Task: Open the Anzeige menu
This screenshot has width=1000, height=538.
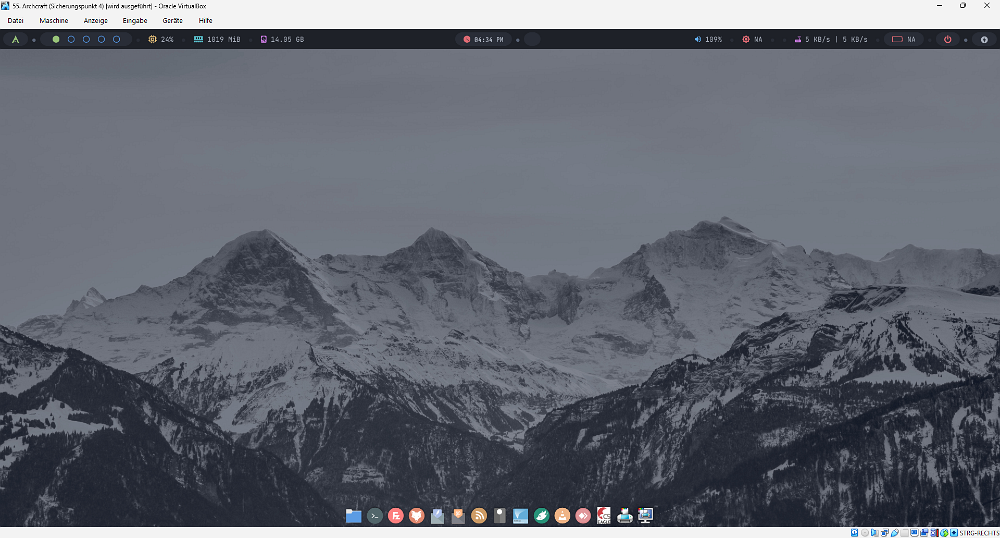Action: (95, 20)
